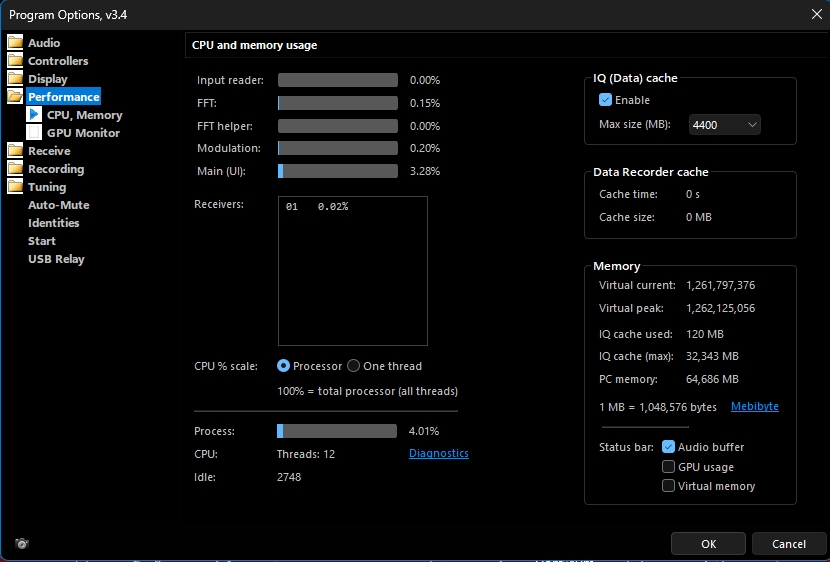830x562 pixels.
Task: Select USB Relay in the sidebar
Action: click(56, 259)
